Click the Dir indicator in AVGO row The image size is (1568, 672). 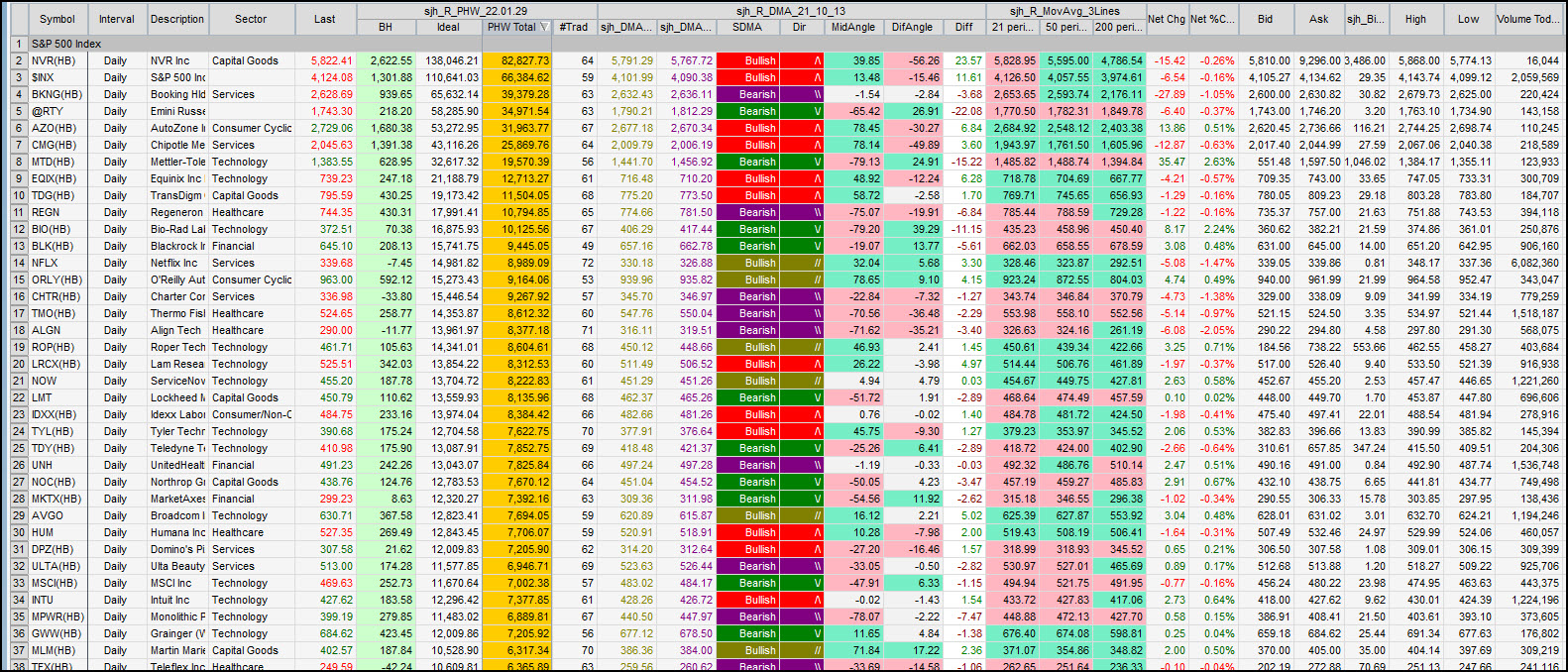[802, 515]
